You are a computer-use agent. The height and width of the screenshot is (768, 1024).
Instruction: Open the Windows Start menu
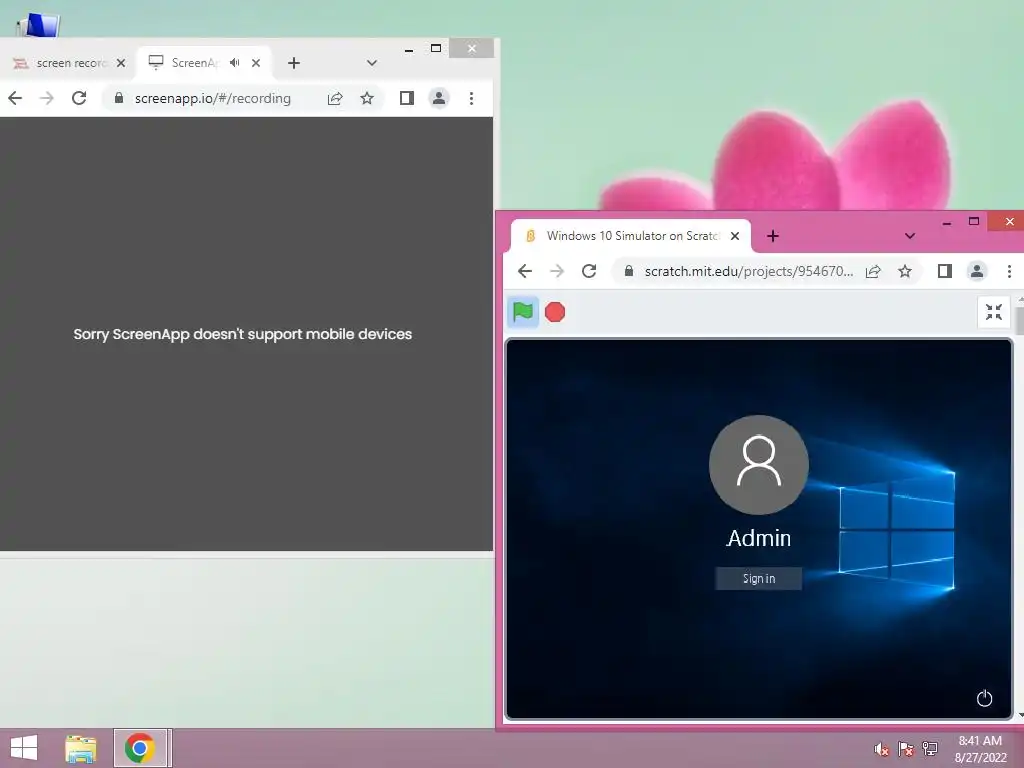tap(24, 748)
